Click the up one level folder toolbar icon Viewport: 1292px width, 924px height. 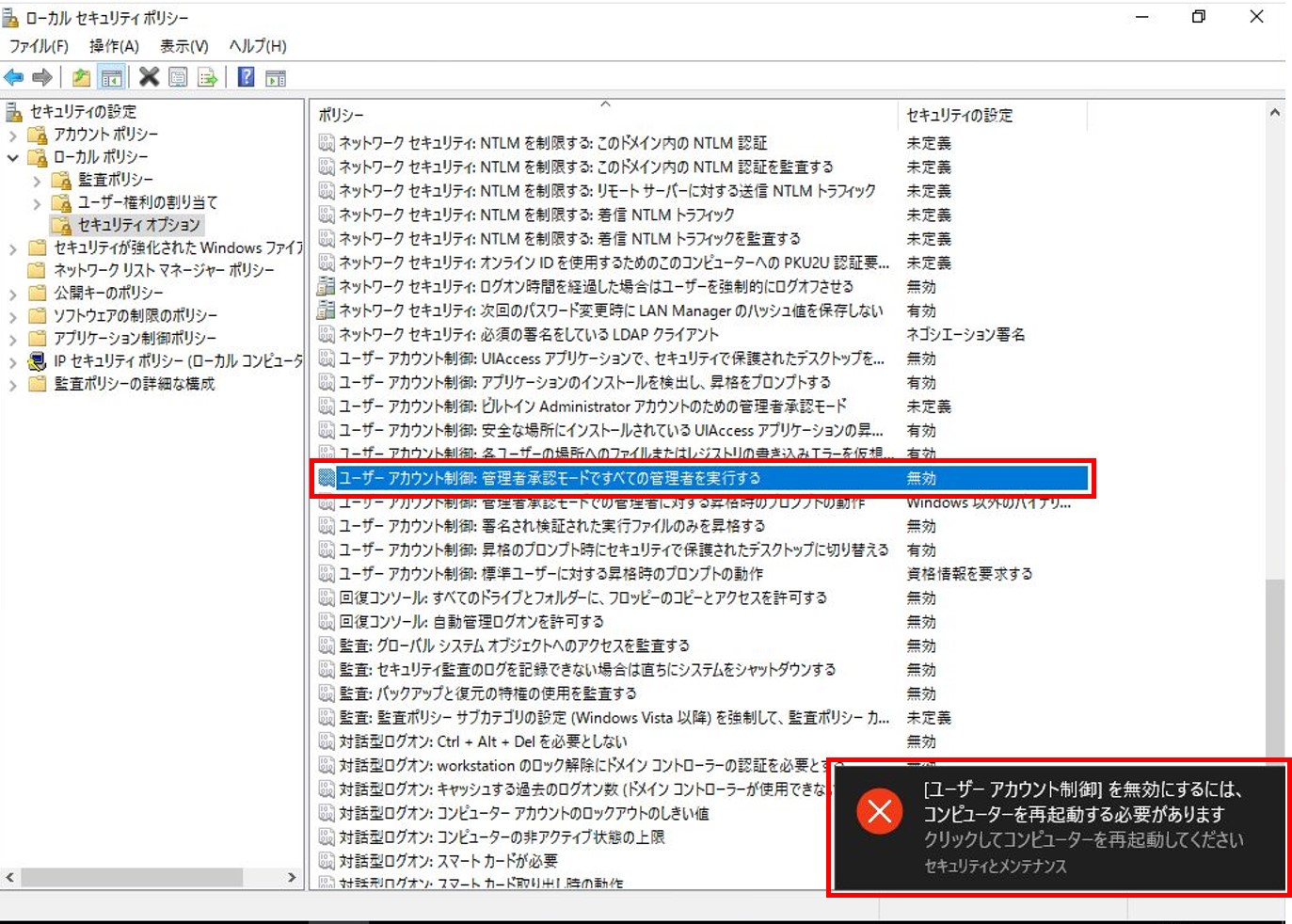(80, 77)
